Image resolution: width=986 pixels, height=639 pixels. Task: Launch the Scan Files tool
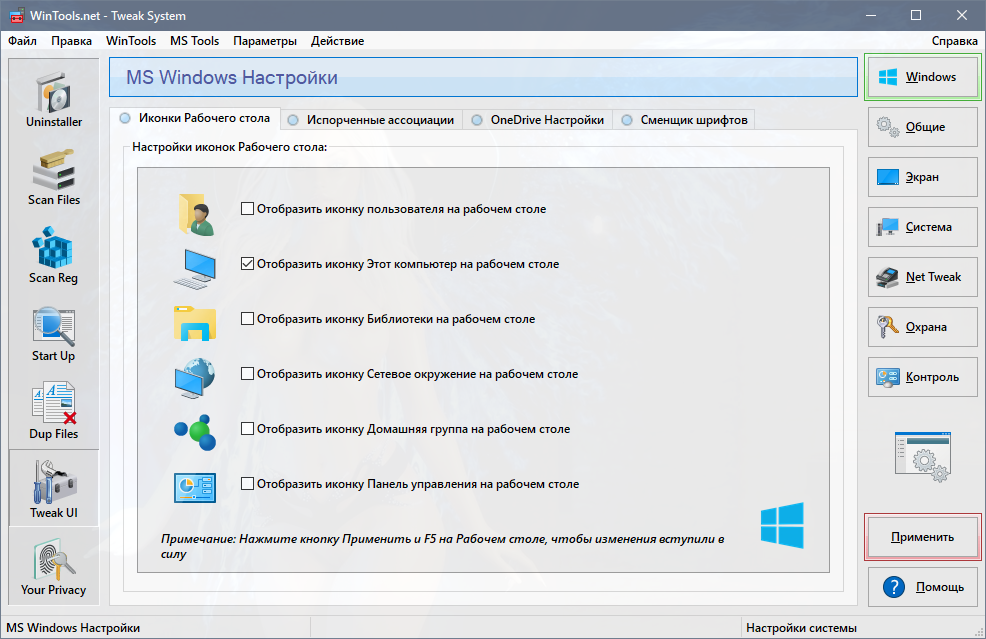(53, 177)
